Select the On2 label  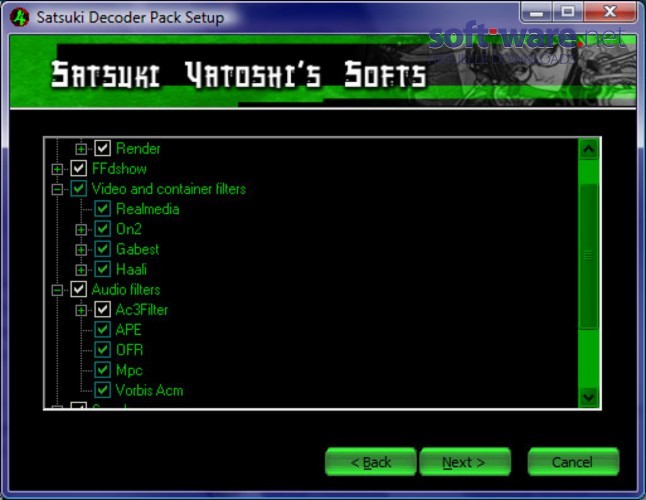[x=129, y=229]
